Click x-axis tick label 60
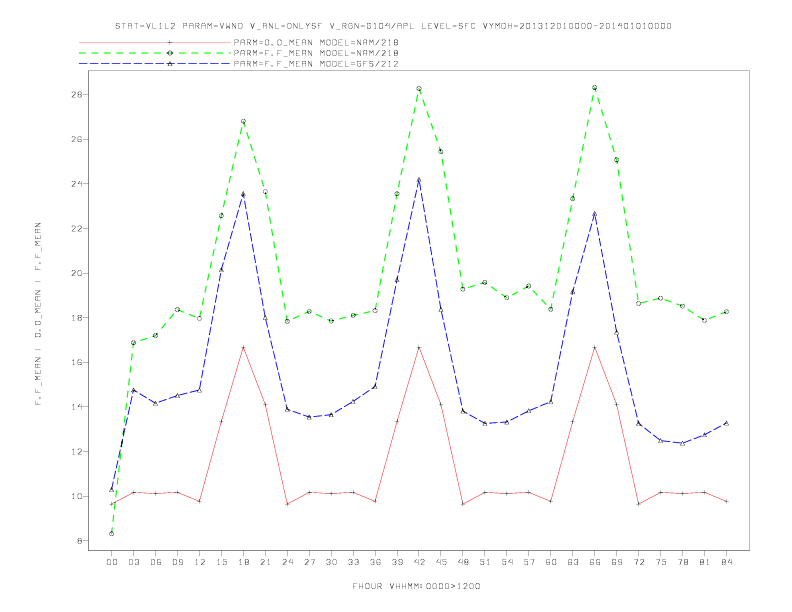This screenshot has height=612, width=792. pyautogui.click(x=551, y=562)
